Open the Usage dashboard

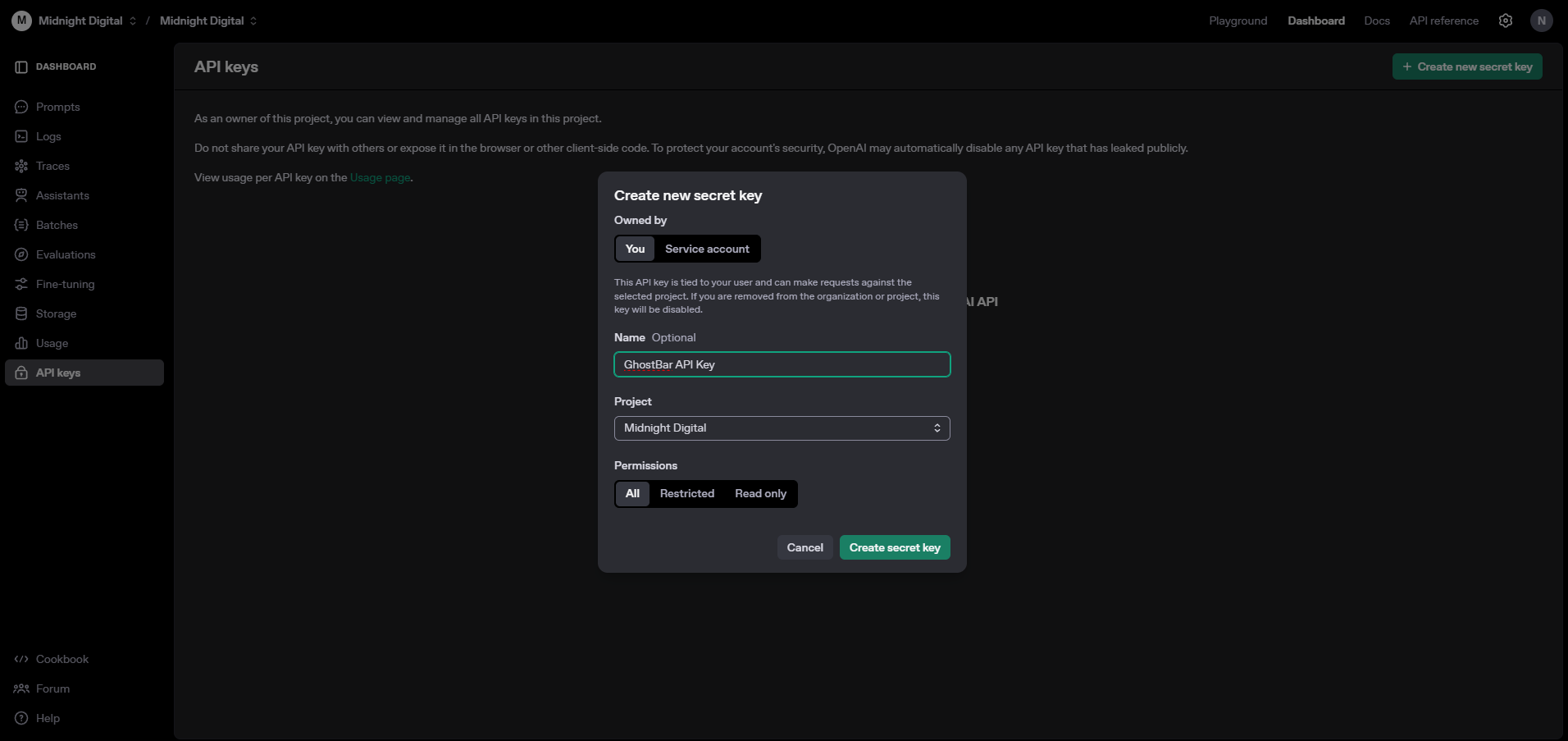pos(52,343)
